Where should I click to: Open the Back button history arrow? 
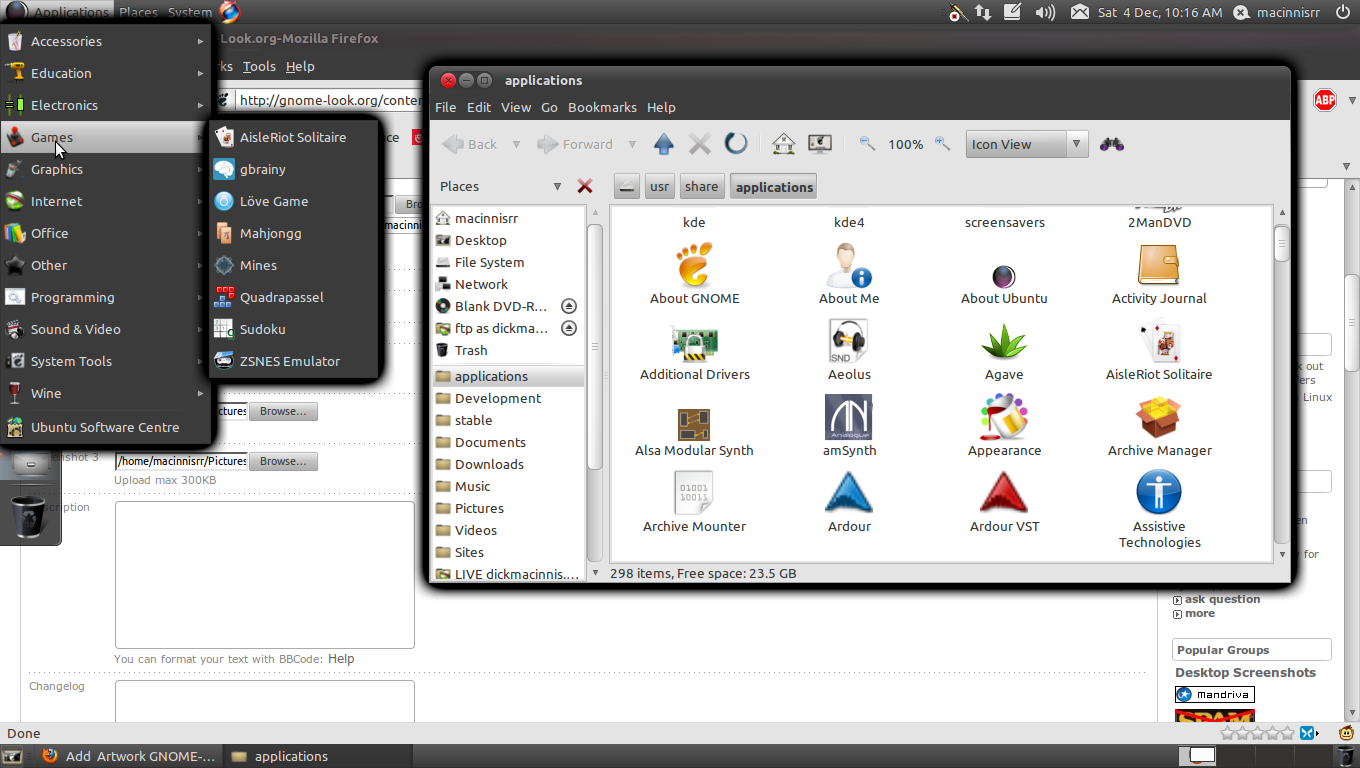[x=516, y=144]
